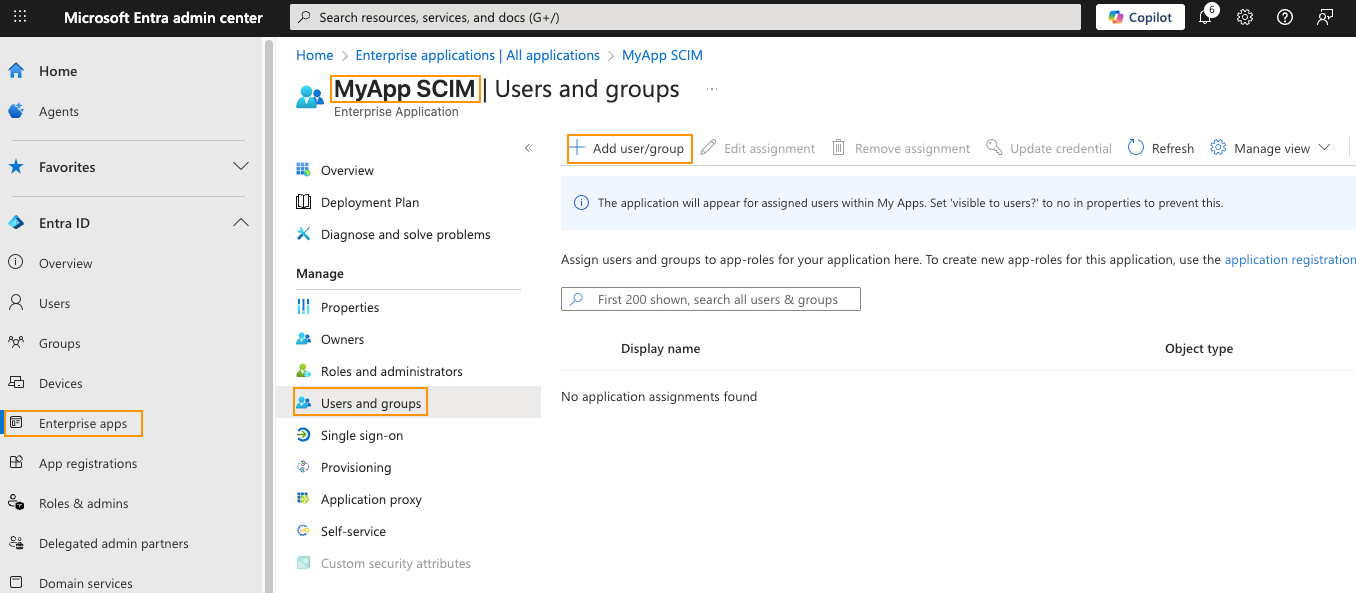The height and width of the screenshot is (593, 1356).
Task: Click the Microsoft Entra admin center title
Action: (163, 17)
